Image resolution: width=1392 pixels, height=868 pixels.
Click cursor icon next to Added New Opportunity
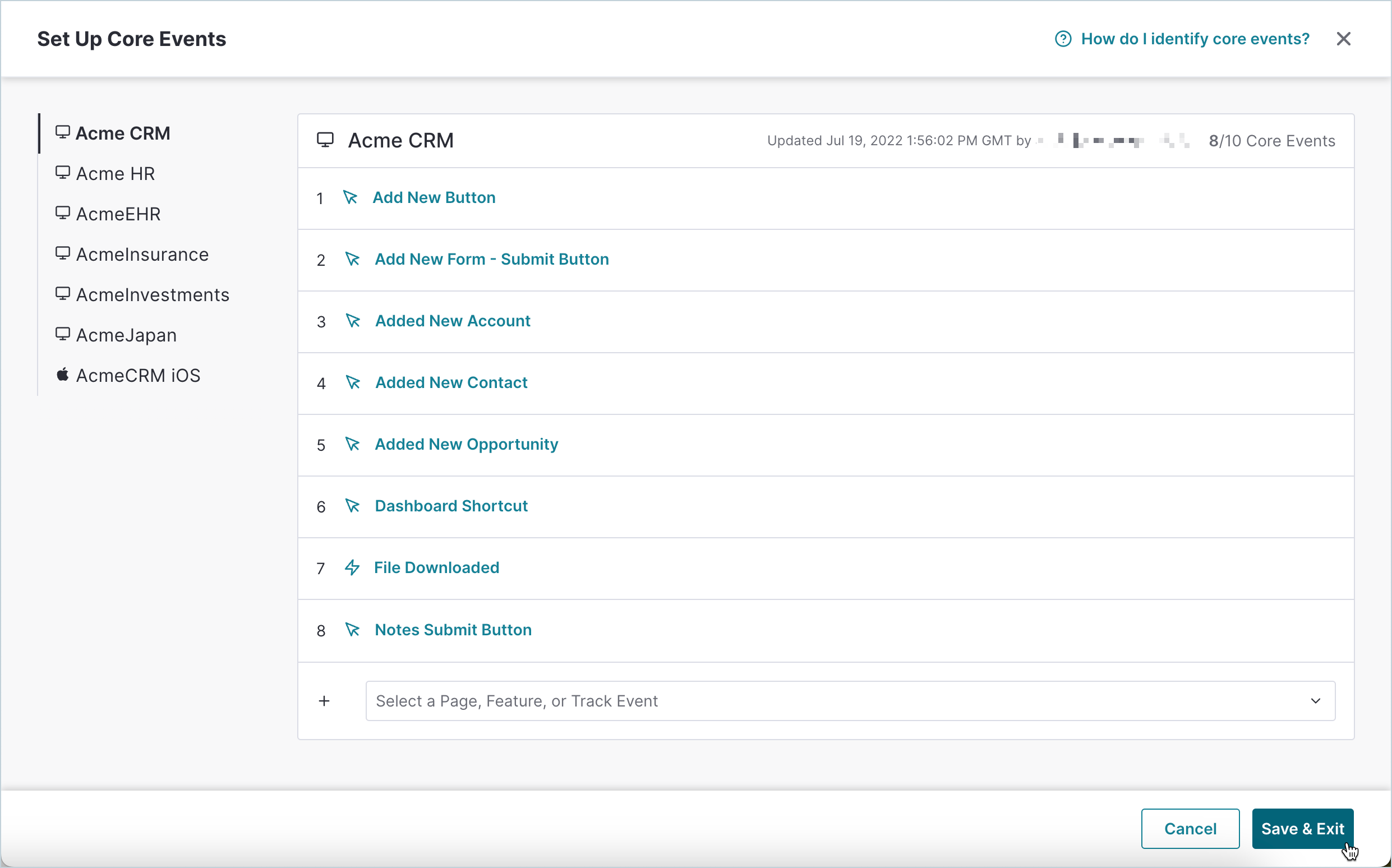(x=352, y=444)
